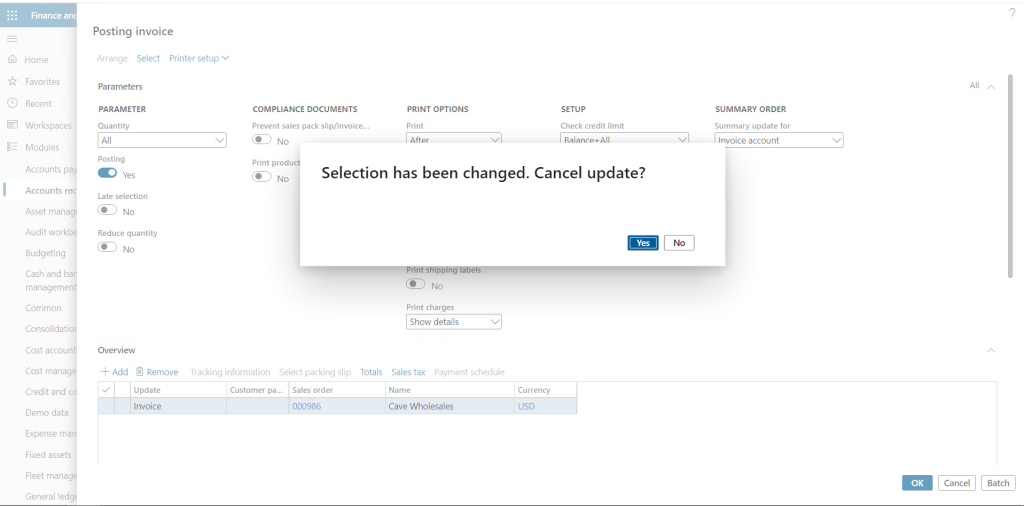Open Accounts receivable module in sidebar
1024x506 pixels.
[x=50, y=191]
